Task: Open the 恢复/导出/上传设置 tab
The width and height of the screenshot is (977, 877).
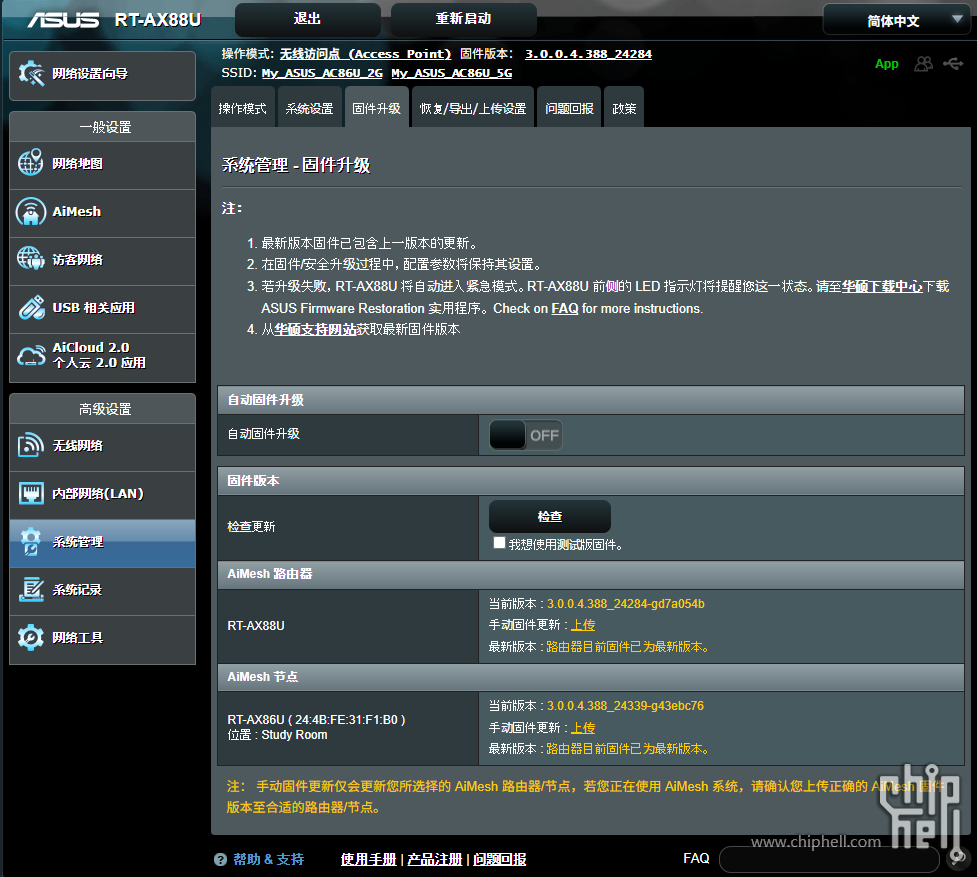Action: pos(473,108)
